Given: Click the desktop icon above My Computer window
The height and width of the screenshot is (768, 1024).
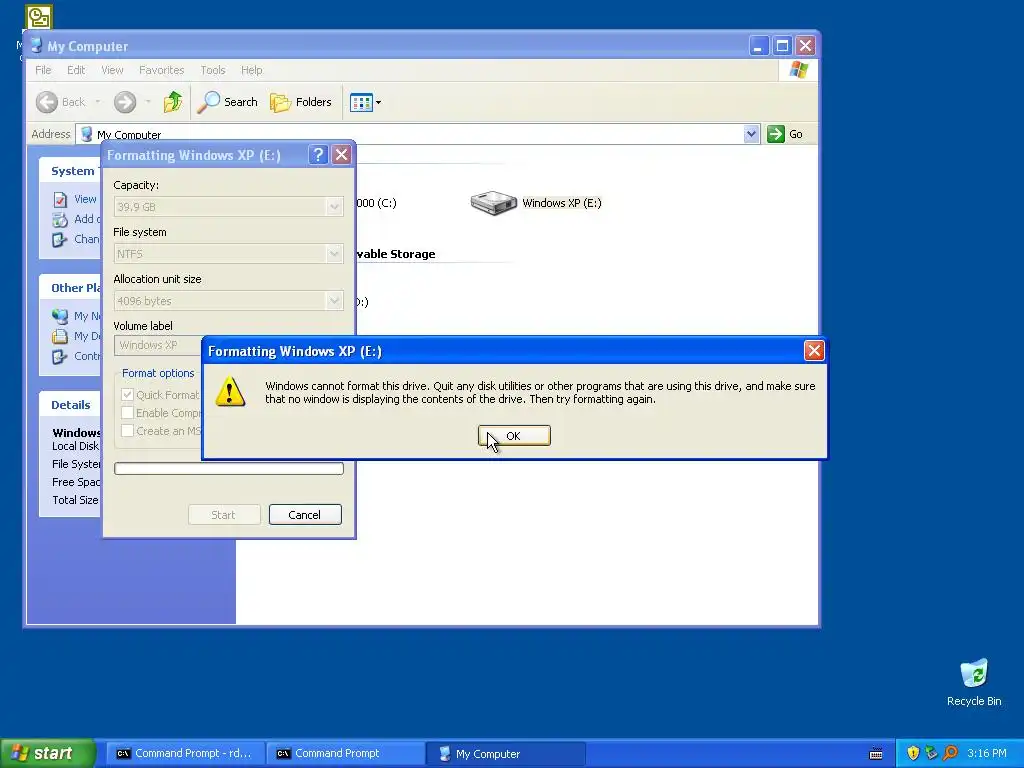Looking at the screenshot, I should coord(39,17).
